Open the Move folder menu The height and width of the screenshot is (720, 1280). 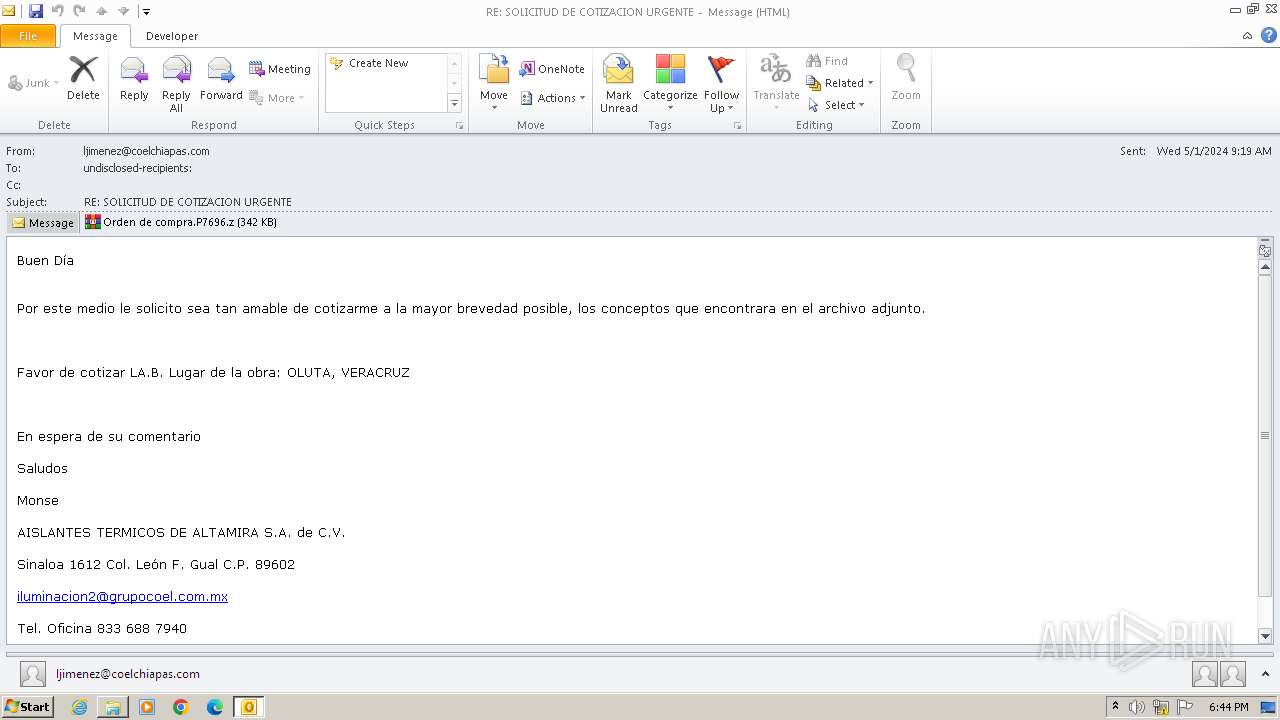click(494, 84)
